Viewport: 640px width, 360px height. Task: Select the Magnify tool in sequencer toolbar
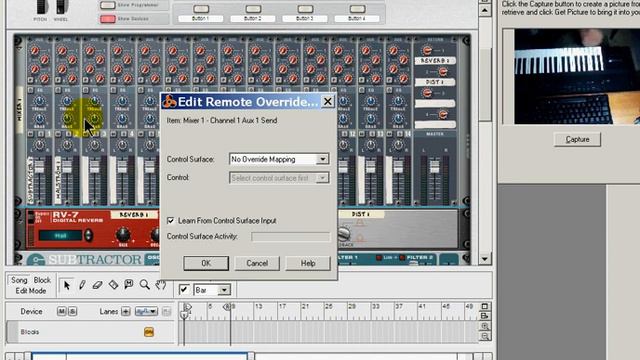coord(144,284)
